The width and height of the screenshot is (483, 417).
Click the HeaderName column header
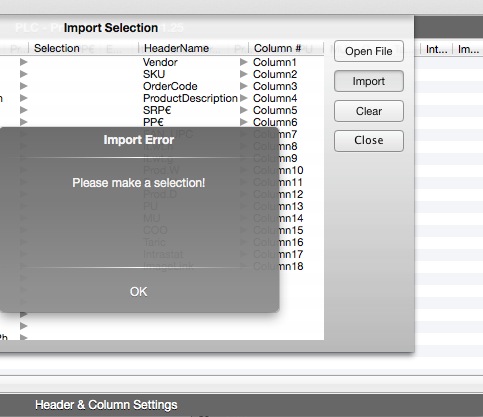pyautogui.click(x=176, y=48)
